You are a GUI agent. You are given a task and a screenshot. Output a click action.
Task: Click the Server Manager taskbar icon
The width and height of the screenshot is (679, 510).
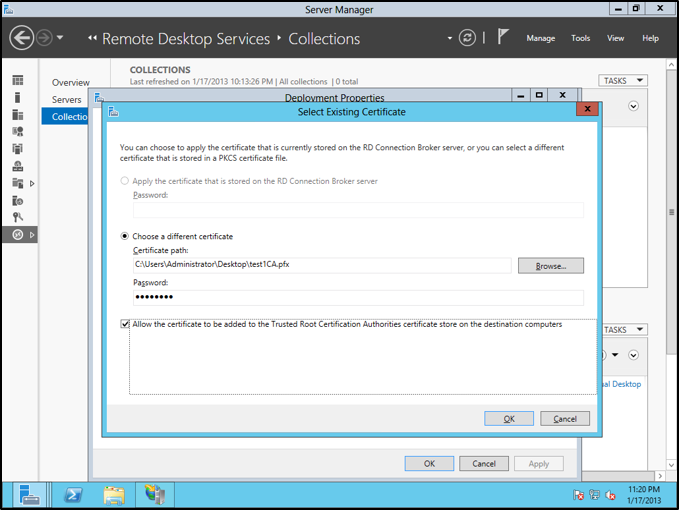point(30,494)
